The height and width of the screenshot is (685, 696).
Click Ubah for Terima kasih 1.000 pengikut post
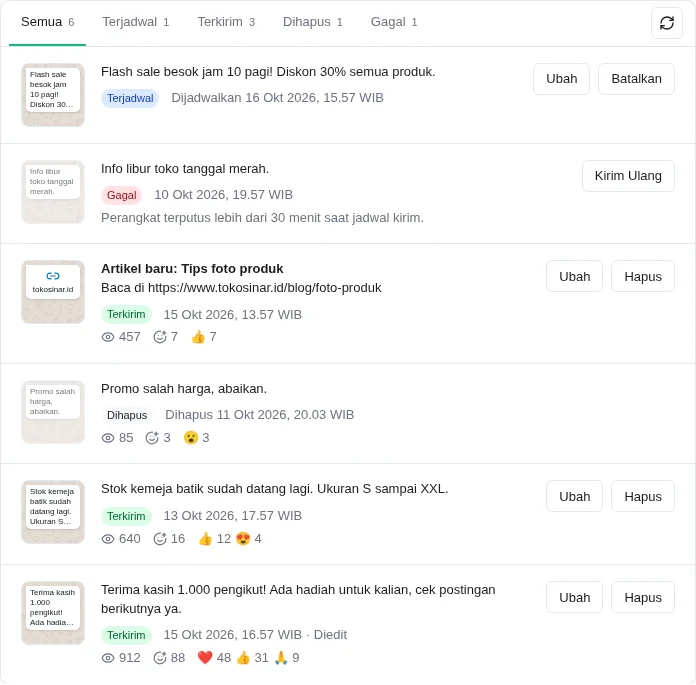pos(574,598)
